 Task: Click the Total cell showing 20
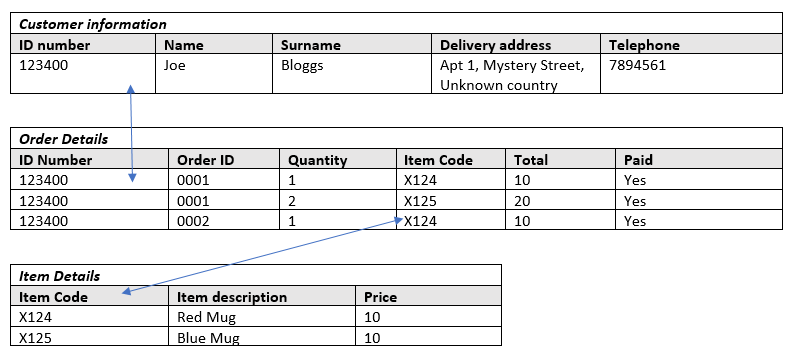pos(560,200)
